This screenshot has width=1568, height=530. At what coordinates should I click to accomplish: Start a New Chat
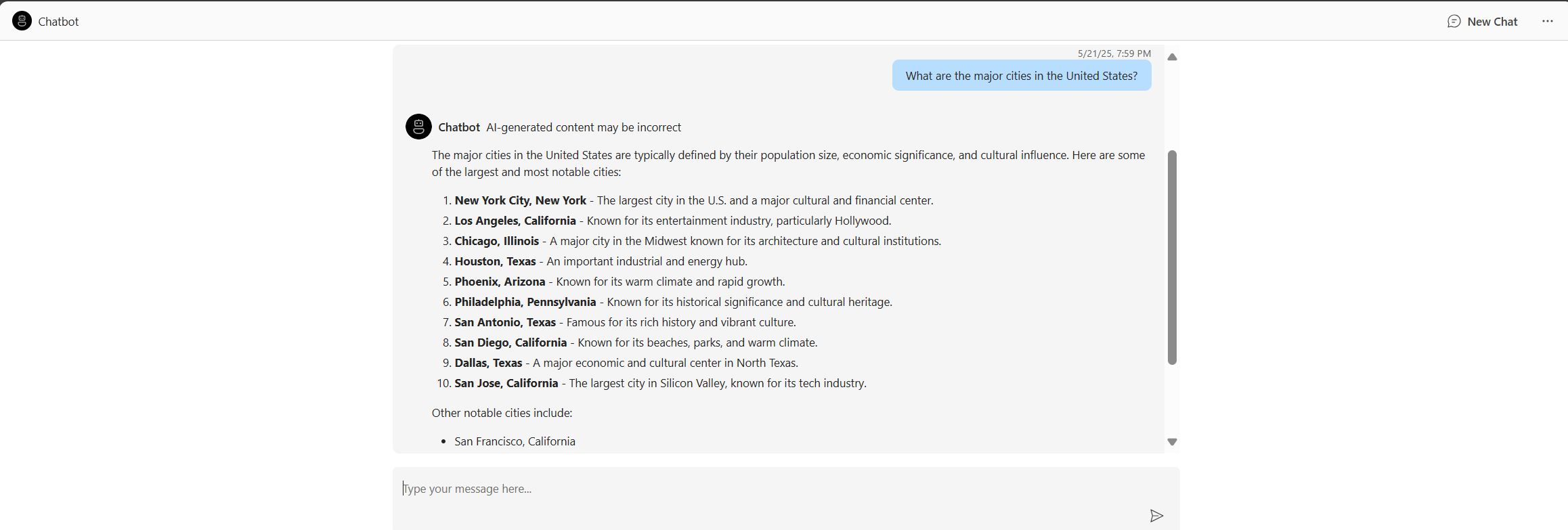coord(1483,22)
